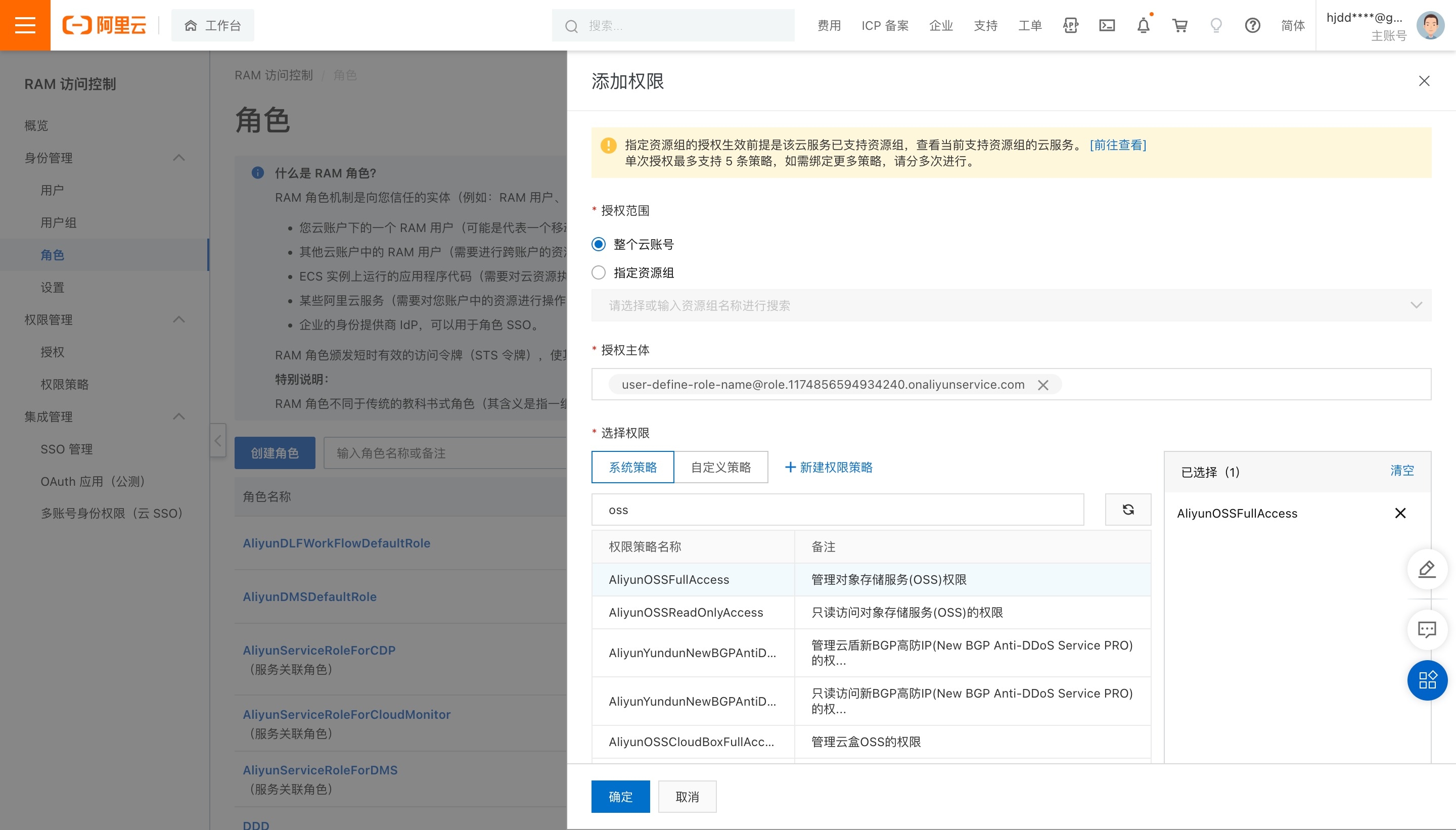The width and height of the screenshot is (1456, 830).
Task: Open the Cloud Shell terminal icon
Action: [x=1107, y=26]
